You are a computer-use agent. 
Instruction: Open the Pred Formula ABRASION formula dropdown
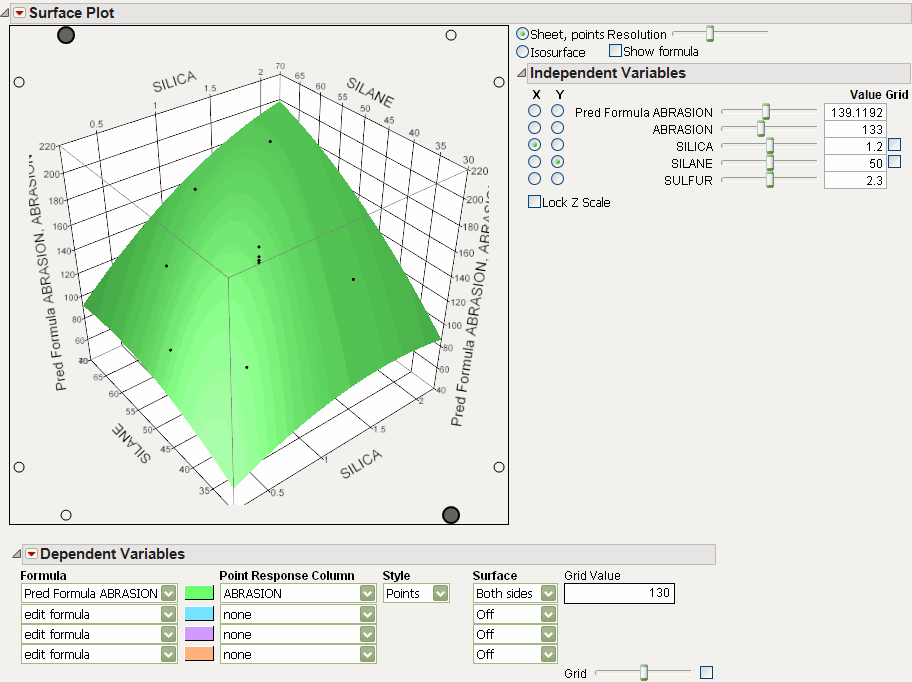click(x=168, y=594)
